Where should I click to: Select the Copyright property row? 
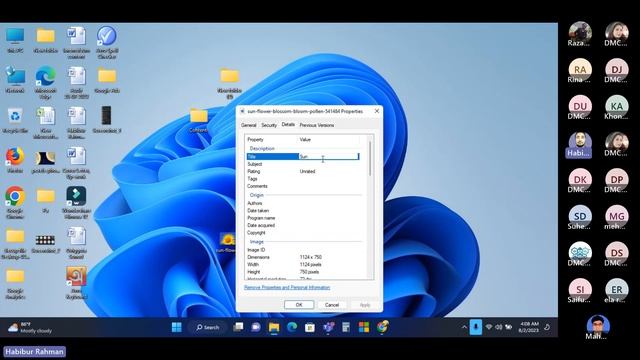tap(303, 233)
